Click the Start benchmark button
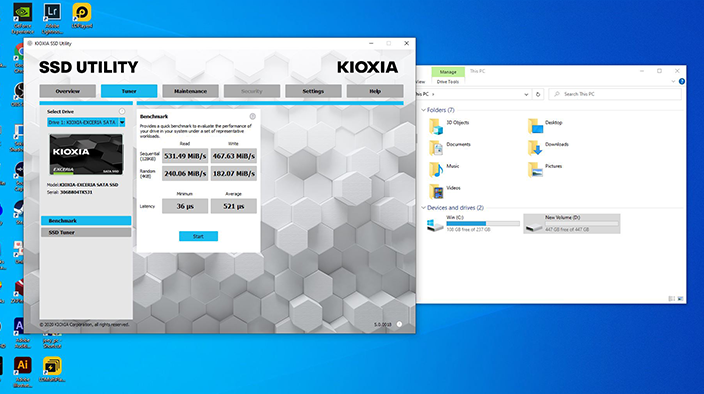This screenshot has height=394, width=704. (198, 236)
